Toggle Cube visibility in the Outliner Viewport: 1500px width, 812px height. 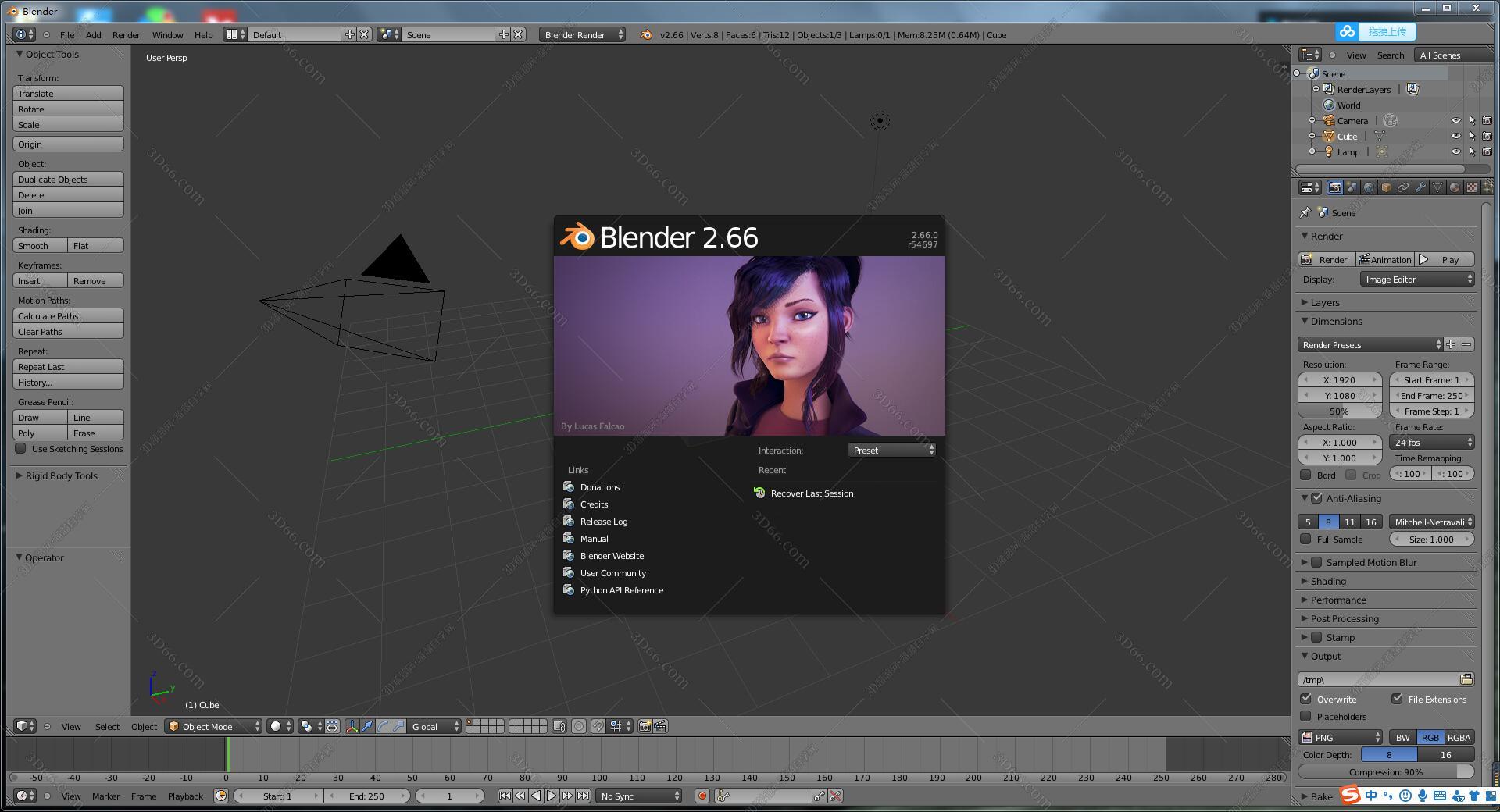coord(1456,136)
